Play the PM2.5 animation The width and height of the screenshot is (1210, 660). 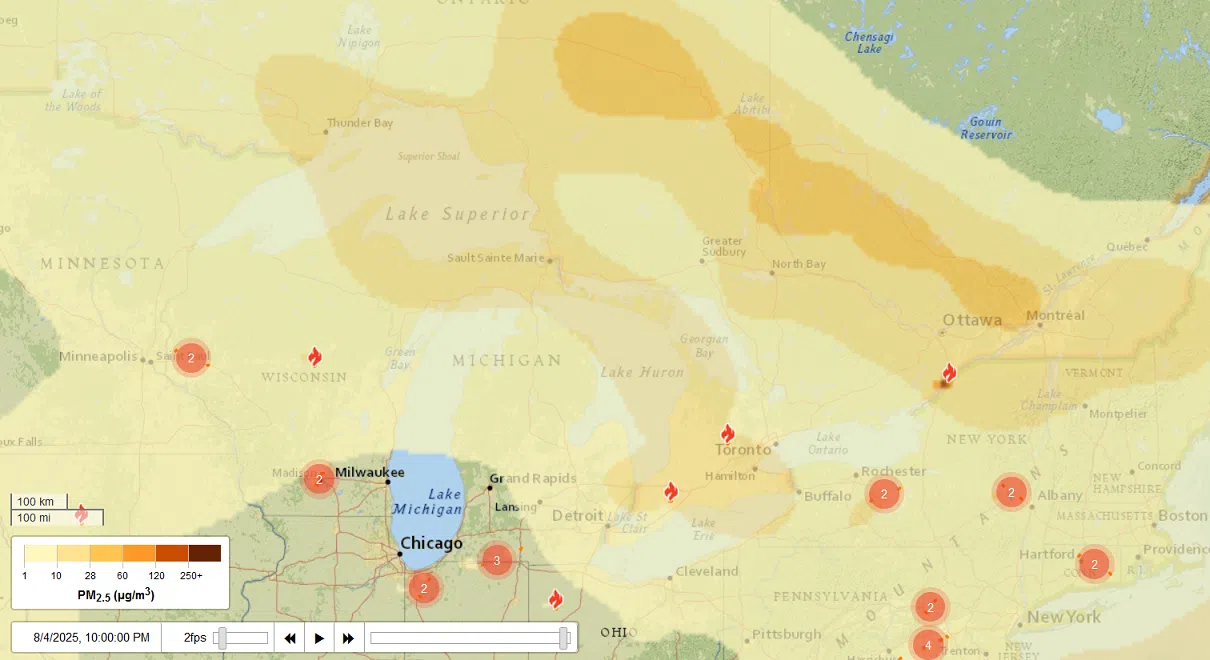[319, 638]
